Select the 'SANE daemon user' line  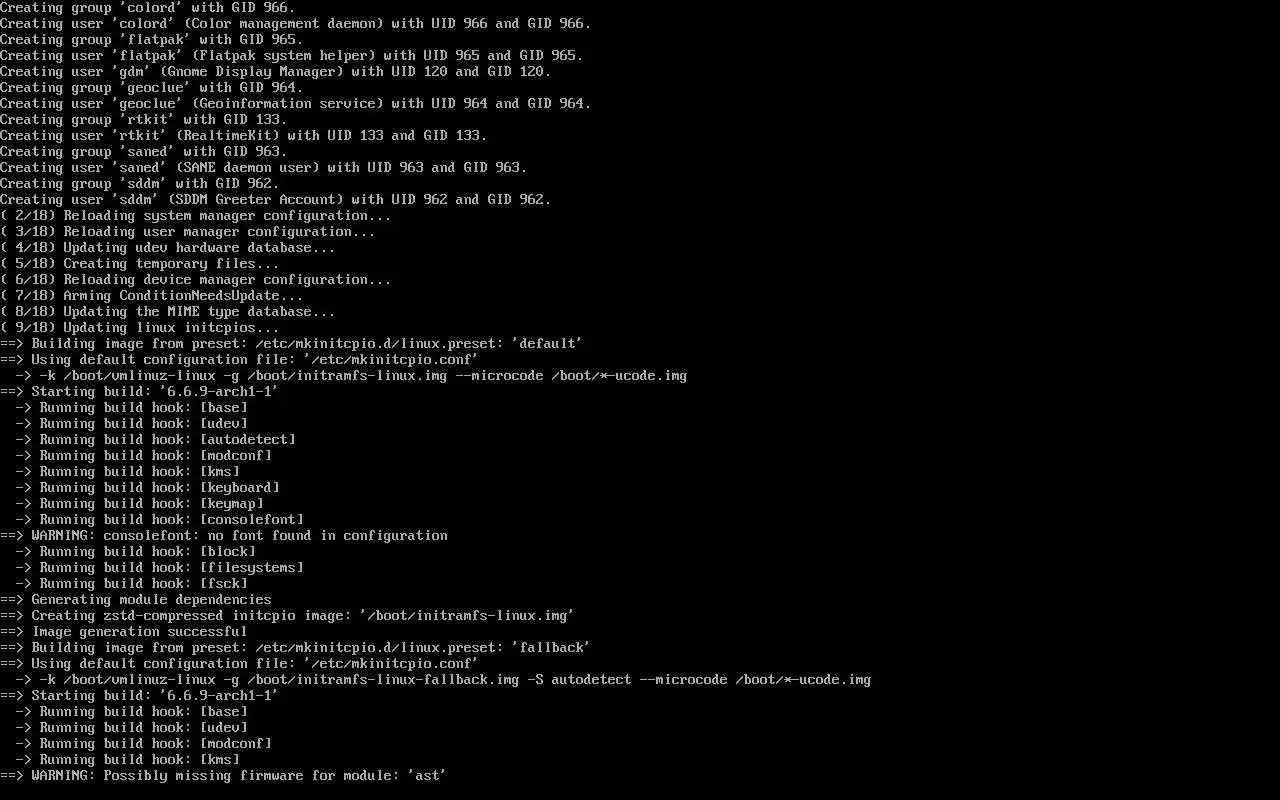(263, 167)
